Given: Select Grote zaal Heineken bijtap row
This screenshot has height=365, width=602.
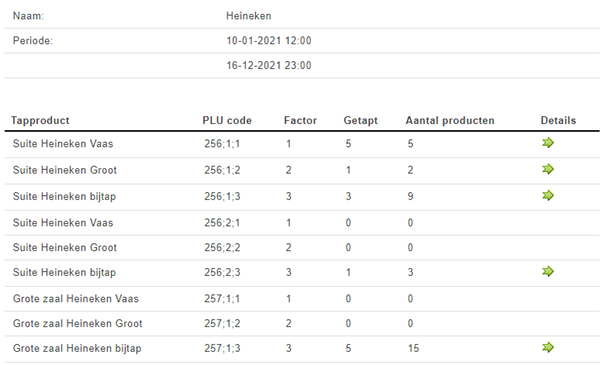Looking at the screenshot, I should pyautogui.click(x=302, y=348).
